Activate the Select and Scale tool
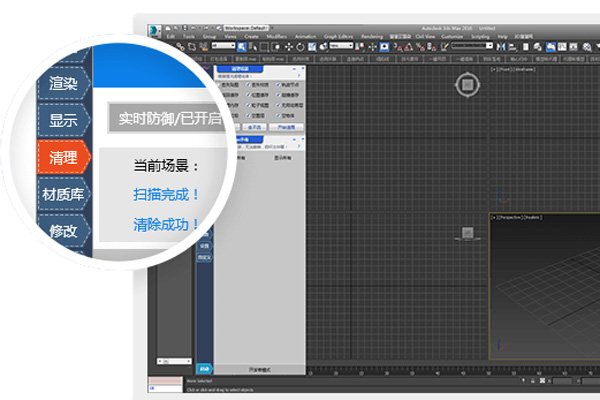Viewport: 600px width, 400px height. point(312,46)
